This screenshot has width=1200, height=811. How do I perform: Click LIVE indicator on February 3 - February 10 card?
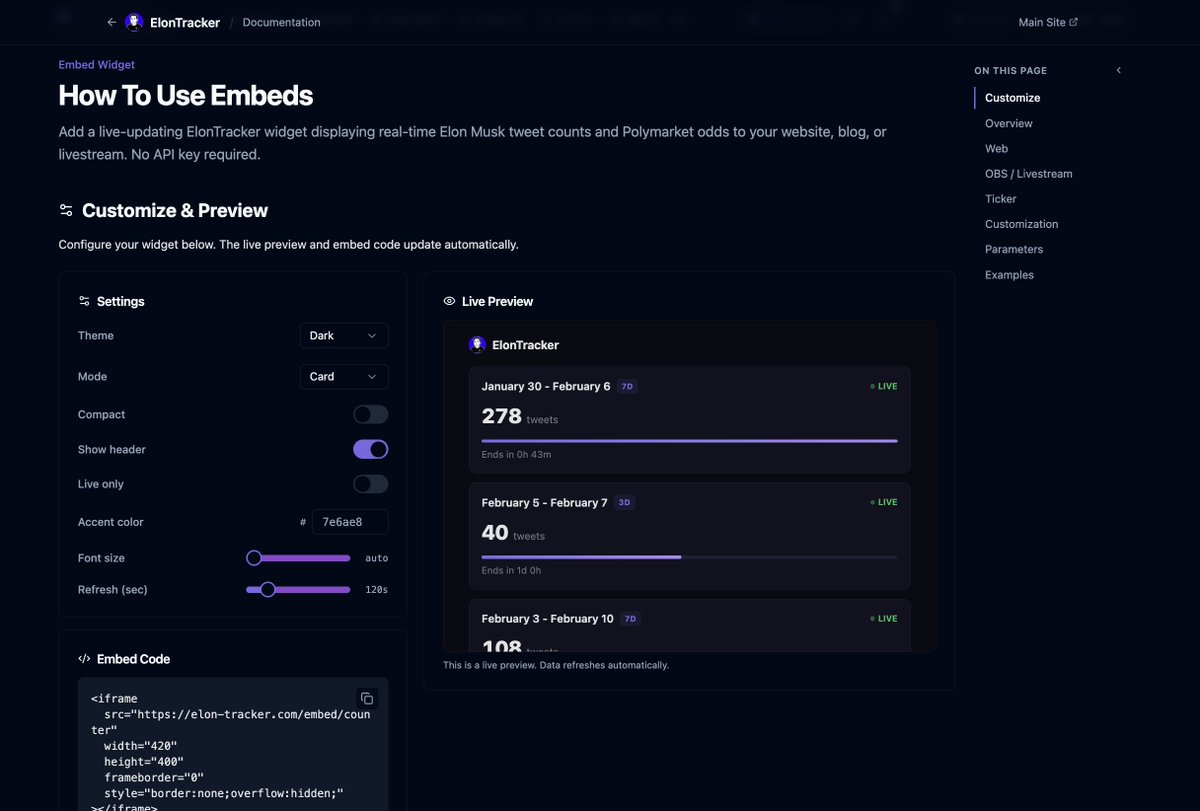884,619
